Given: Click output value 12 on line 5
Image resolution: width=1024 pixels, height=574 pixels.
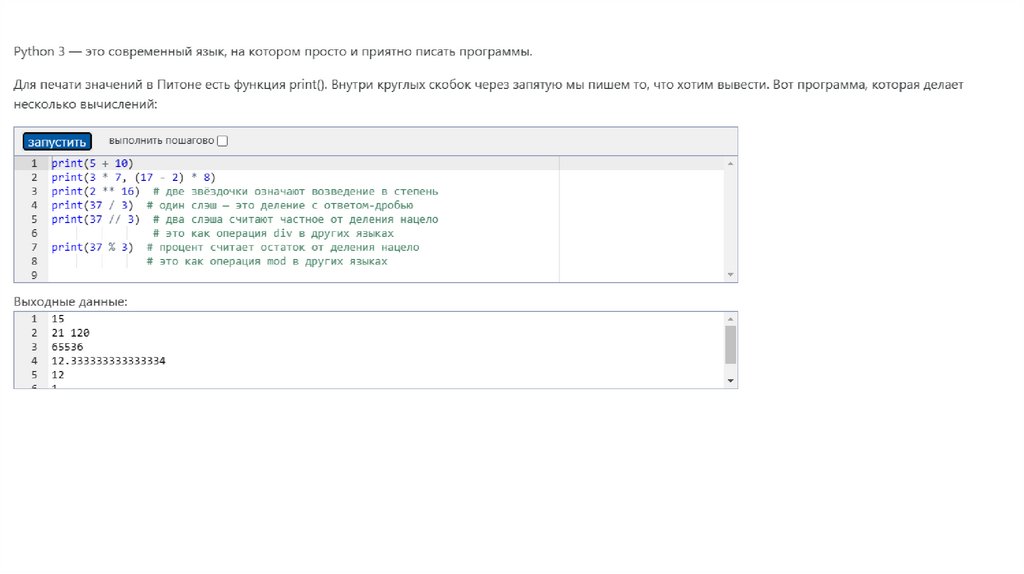Looking at the screenshot, I should [x=58, y=375].
